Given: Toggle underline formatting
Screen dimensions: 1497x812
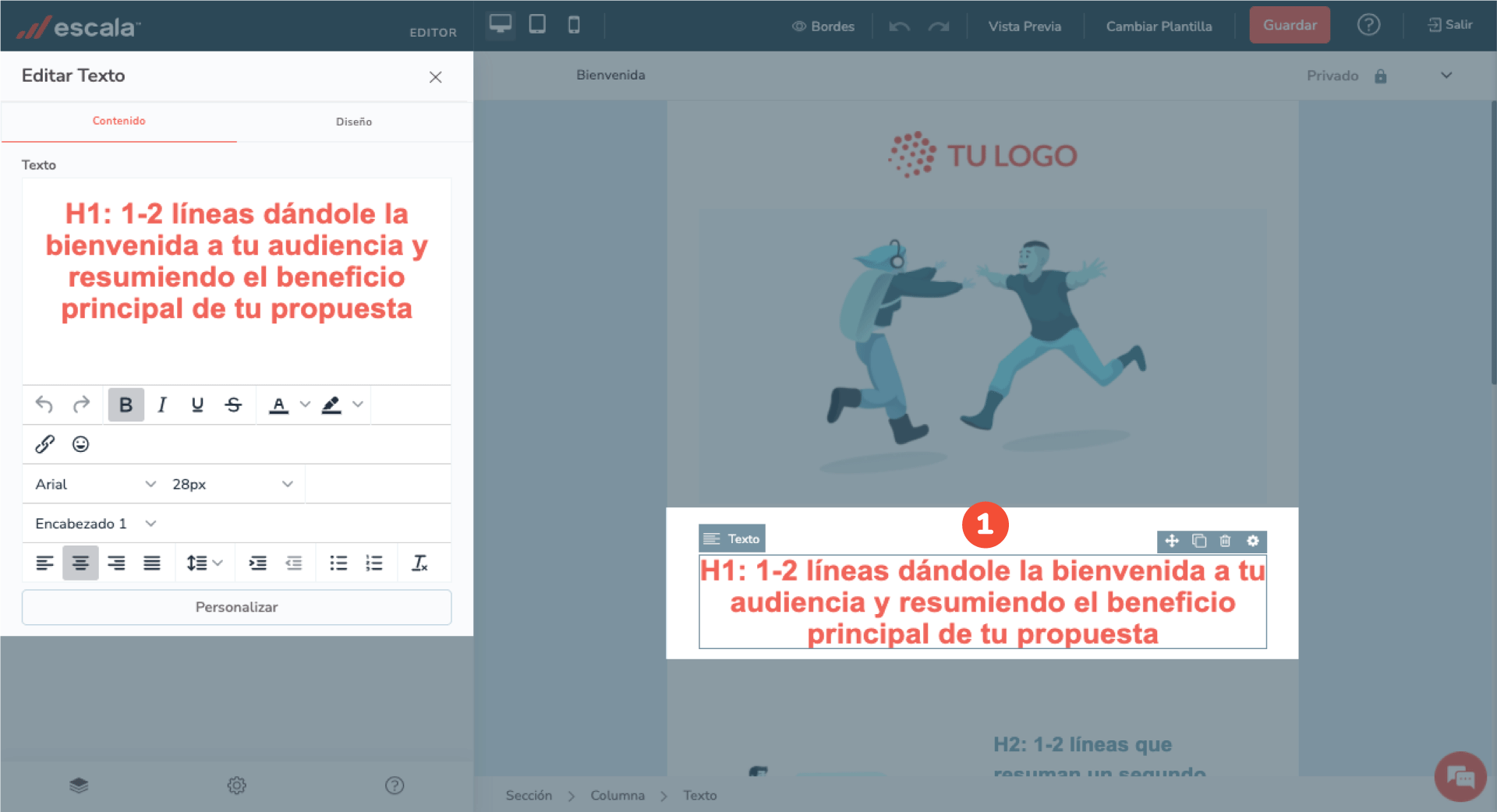Looking at the screenshot, I should [x=197, y=404].
